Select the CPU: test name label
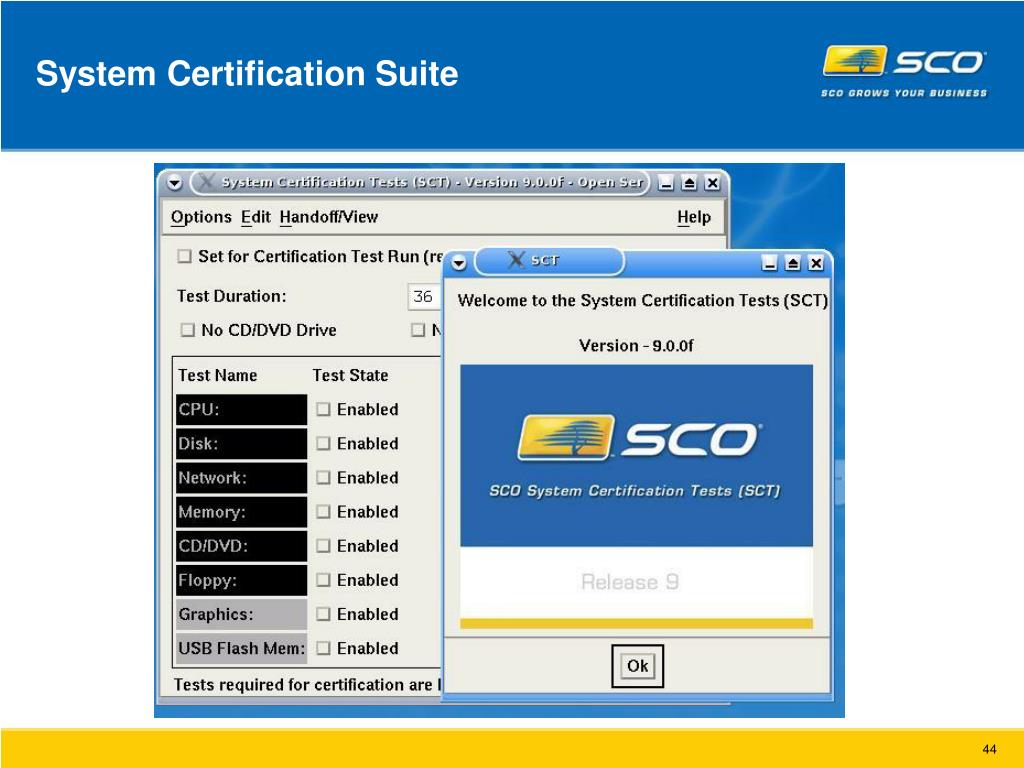 tap(241, 409)
